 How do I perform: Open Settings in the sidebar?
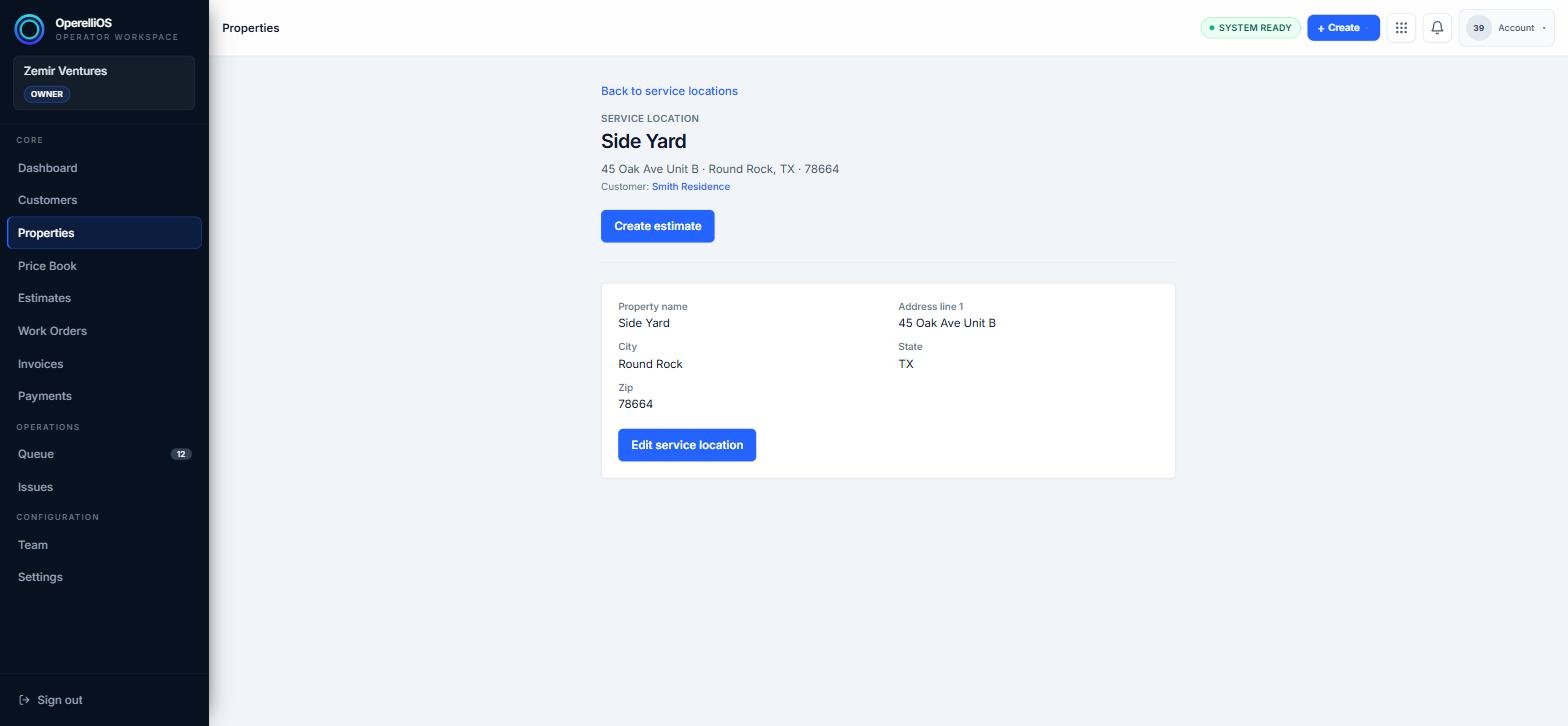(x=104, y=577)
